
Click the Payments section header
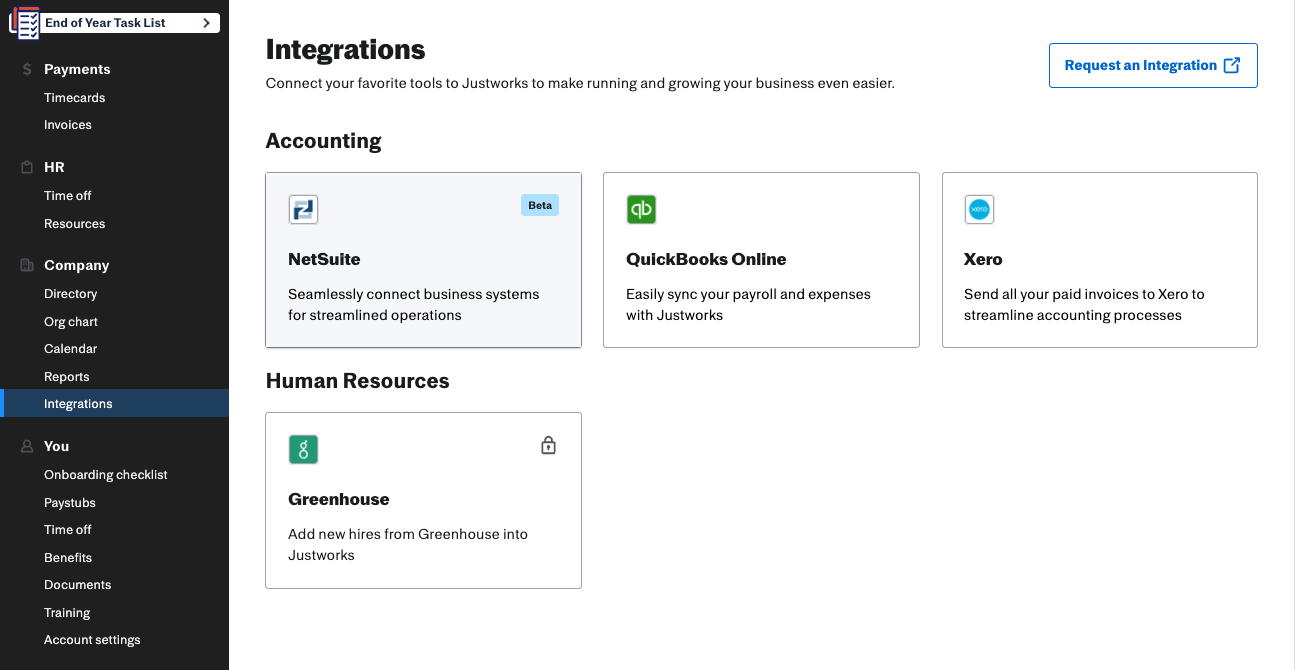[x=77, y=70]
